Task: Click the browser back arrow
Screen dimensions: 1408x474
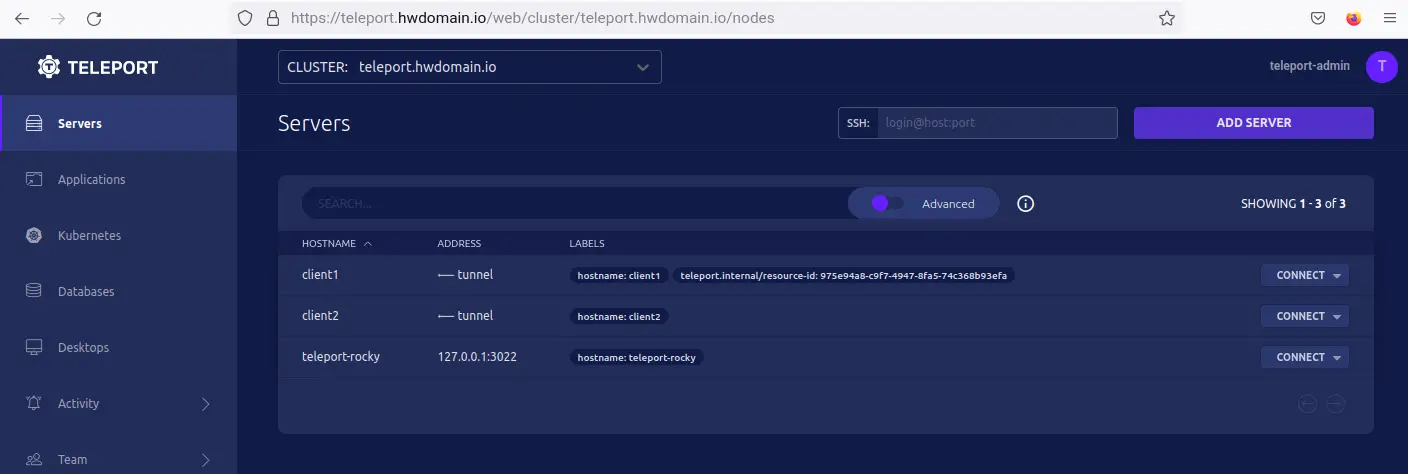Action: pyautogui.click(x=23, y=18)
